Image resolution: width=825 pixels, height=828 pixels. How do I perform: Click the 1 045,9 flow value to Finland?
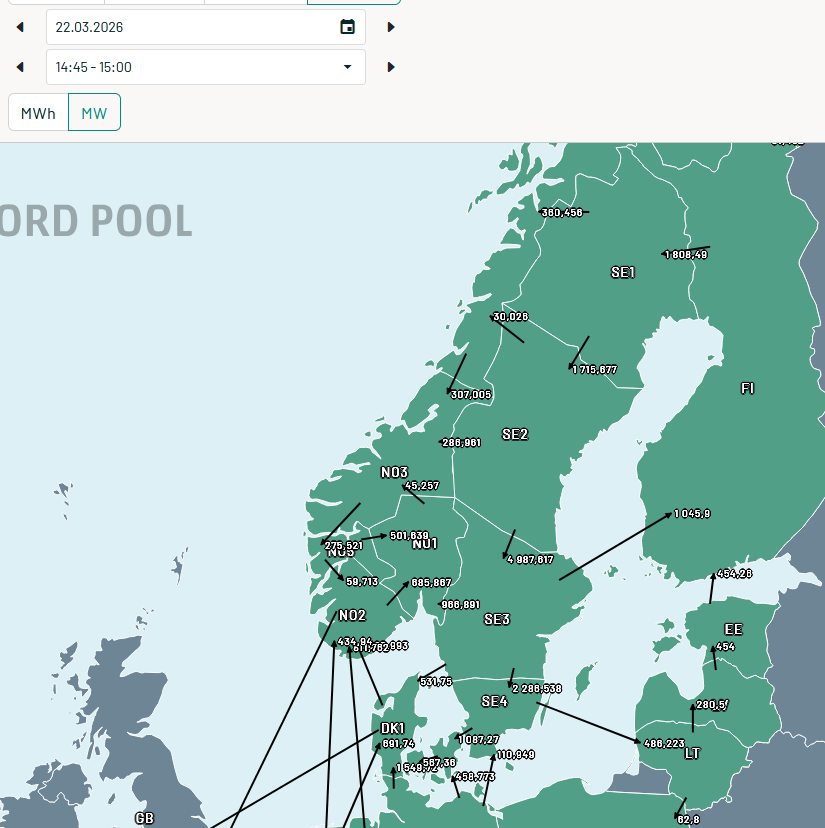pyautogui.click(x=692, y=513)
